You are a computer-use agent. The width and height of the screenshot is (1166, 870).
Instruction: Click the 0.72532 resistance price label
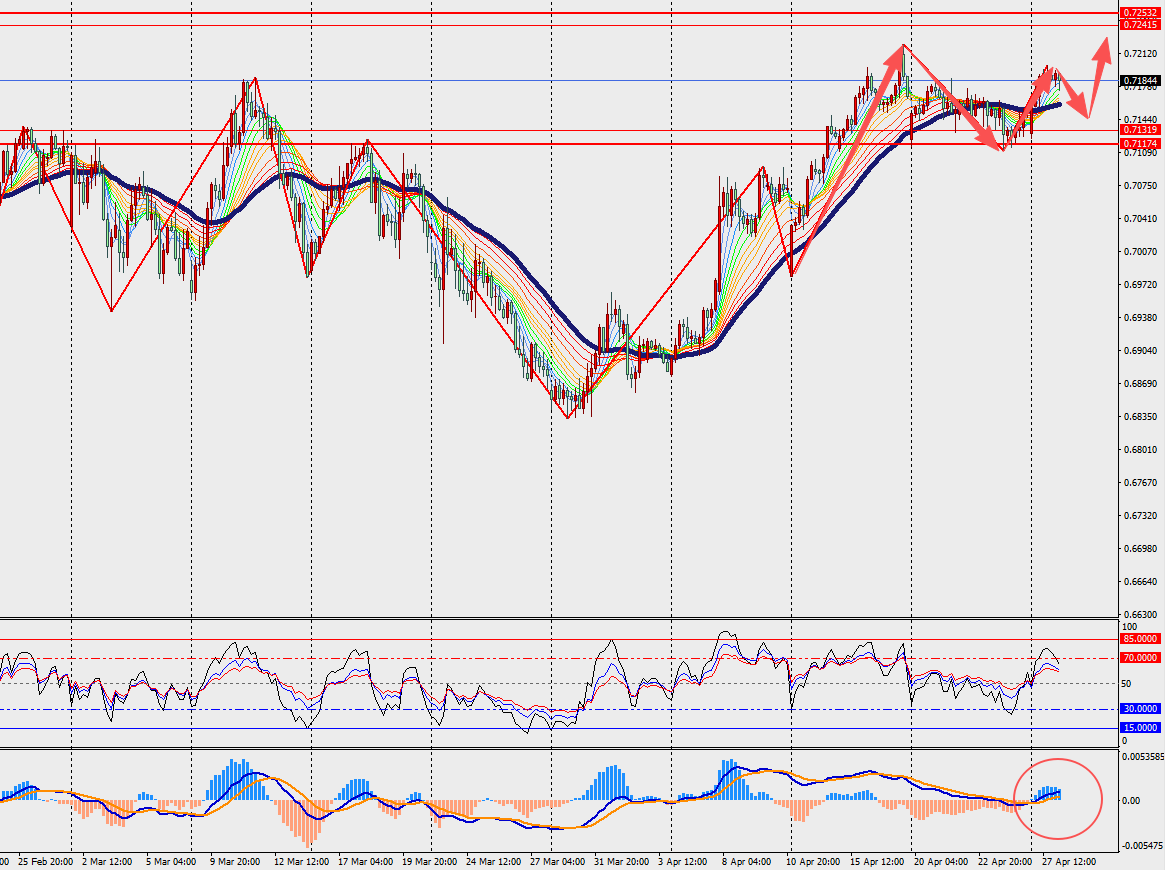tap(1140, 13)
